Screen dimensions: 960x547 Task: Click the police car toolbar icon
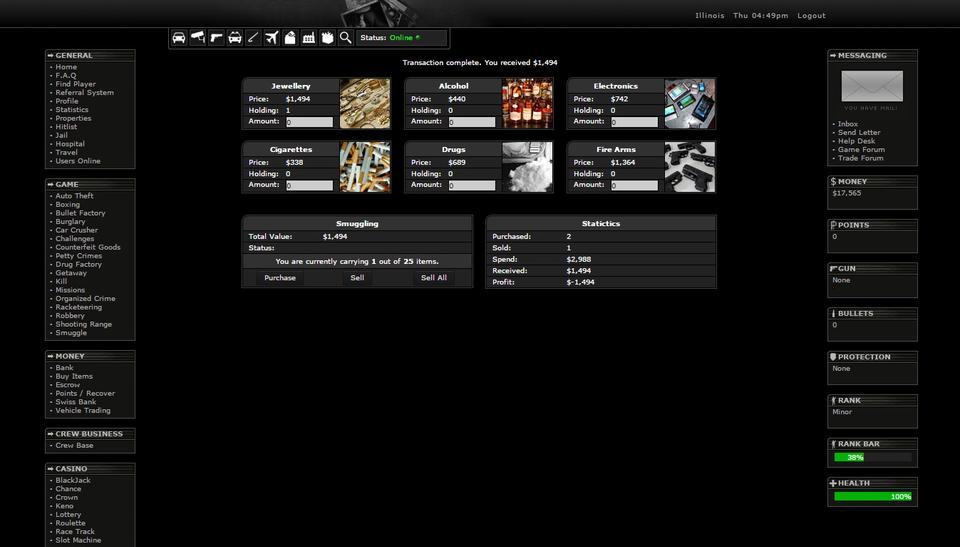pos(235,38)
